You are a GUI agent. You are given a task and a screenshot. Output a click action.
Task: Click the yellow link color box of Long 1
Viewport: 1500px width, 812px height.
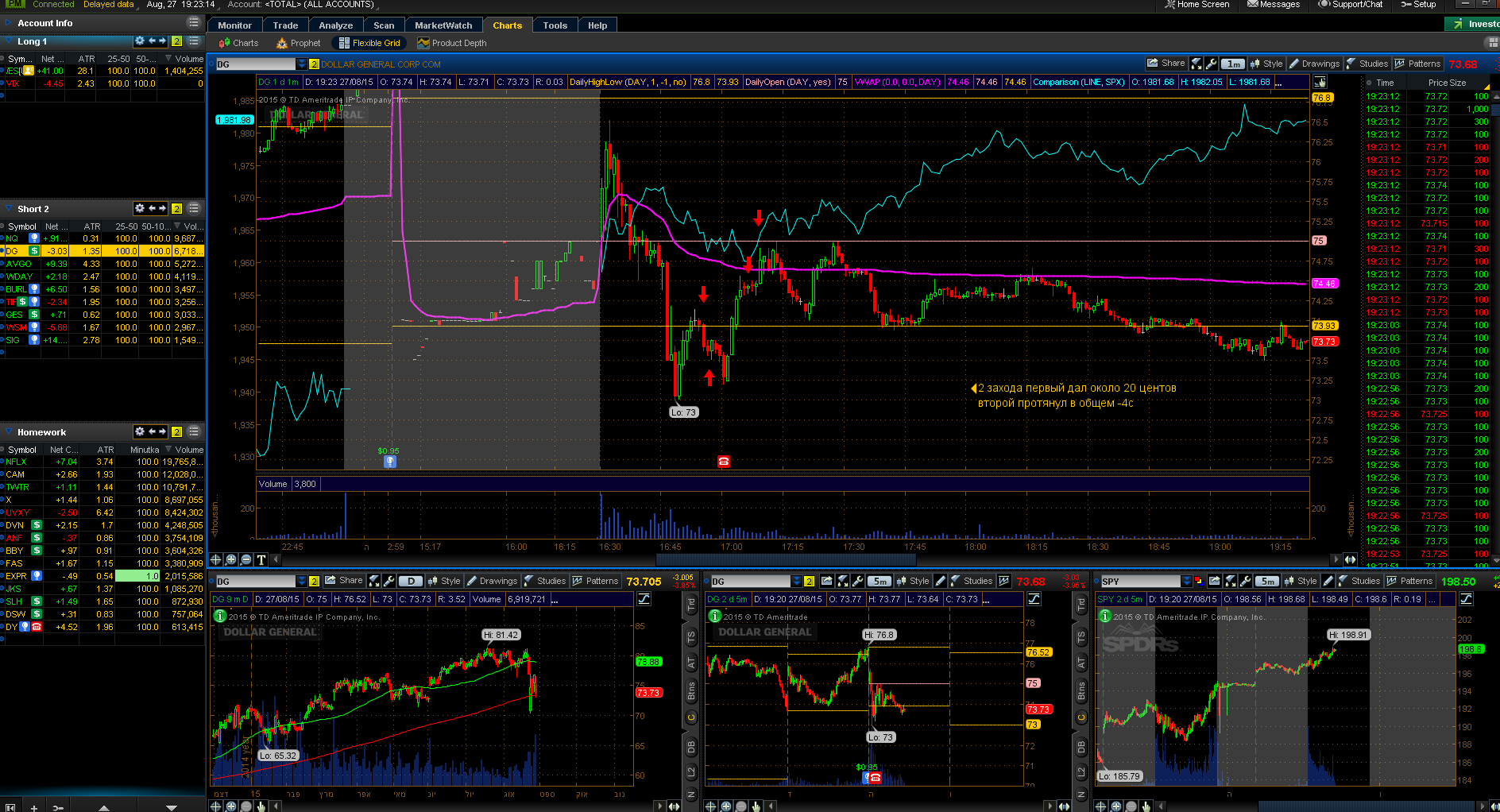click(176, 41)
